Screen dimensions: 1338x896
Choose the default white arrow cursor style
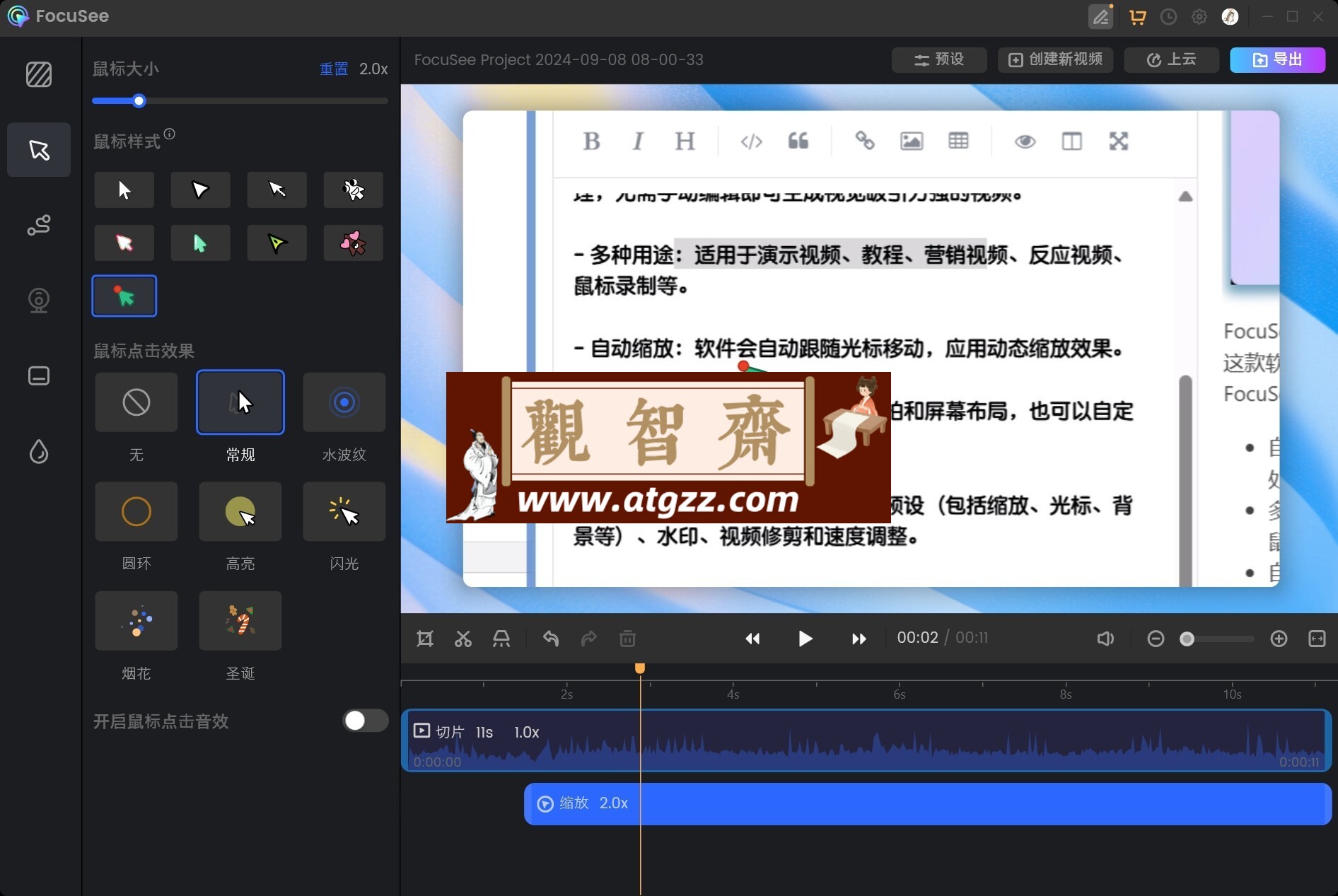pos(124,190)
